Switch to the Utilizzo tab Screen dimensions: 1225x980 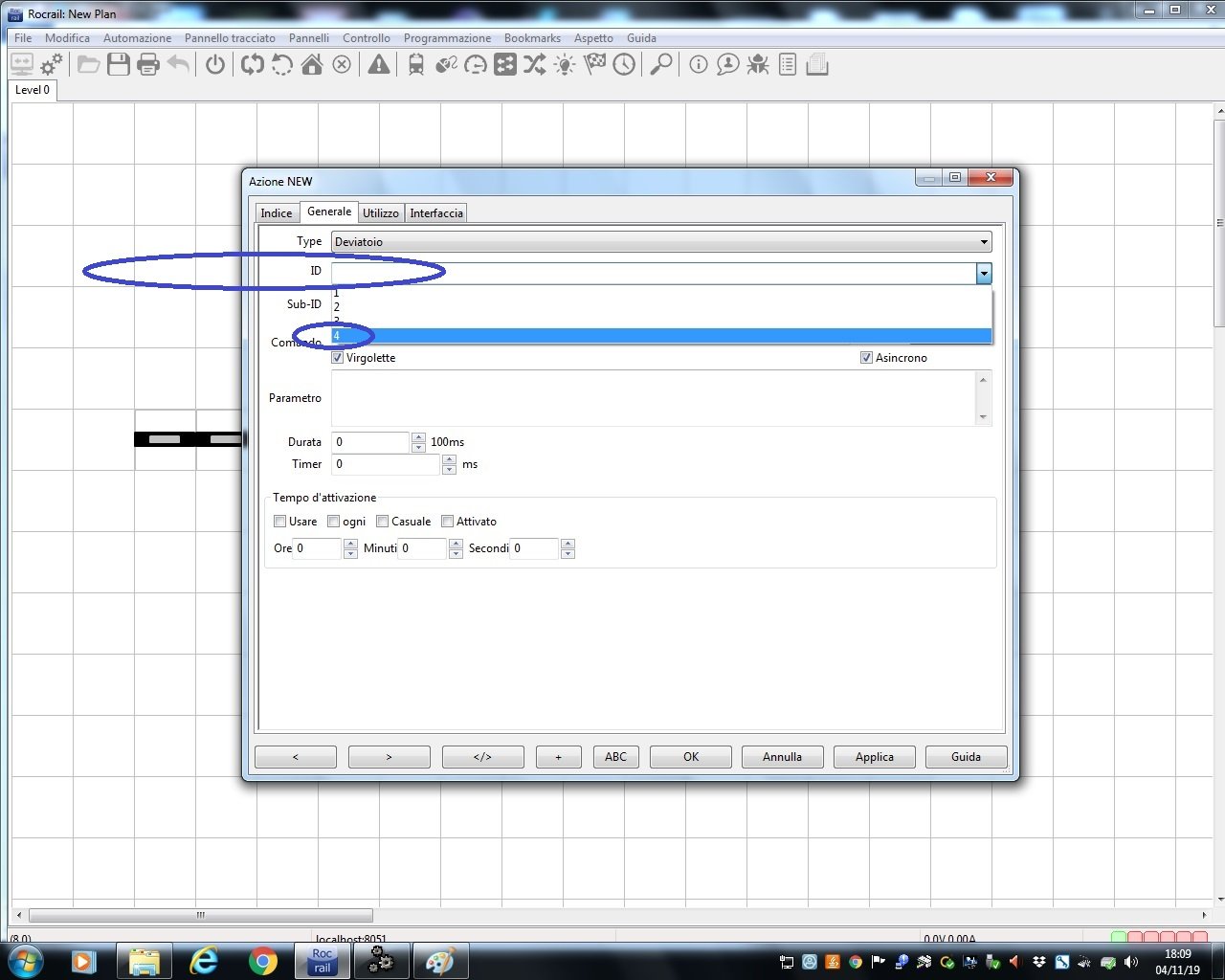point(380,213)
